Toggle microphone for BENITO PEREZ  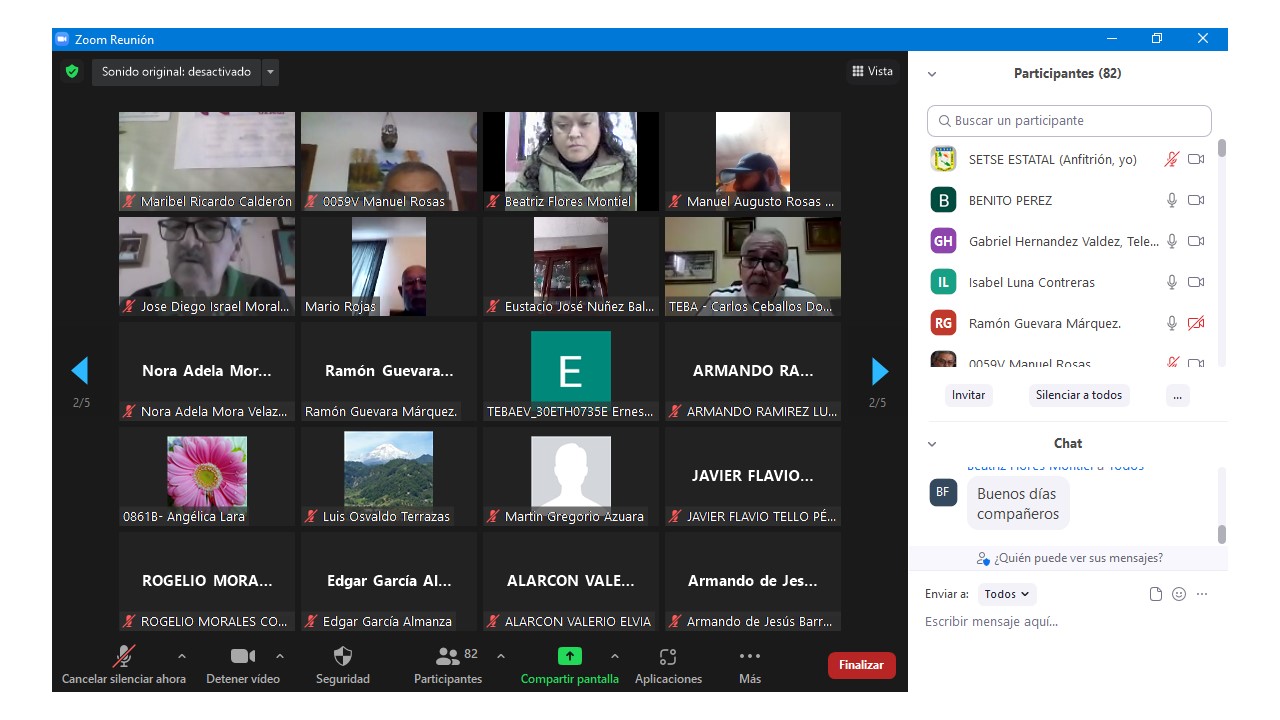pyautogui.click(x=1172, y=200)
